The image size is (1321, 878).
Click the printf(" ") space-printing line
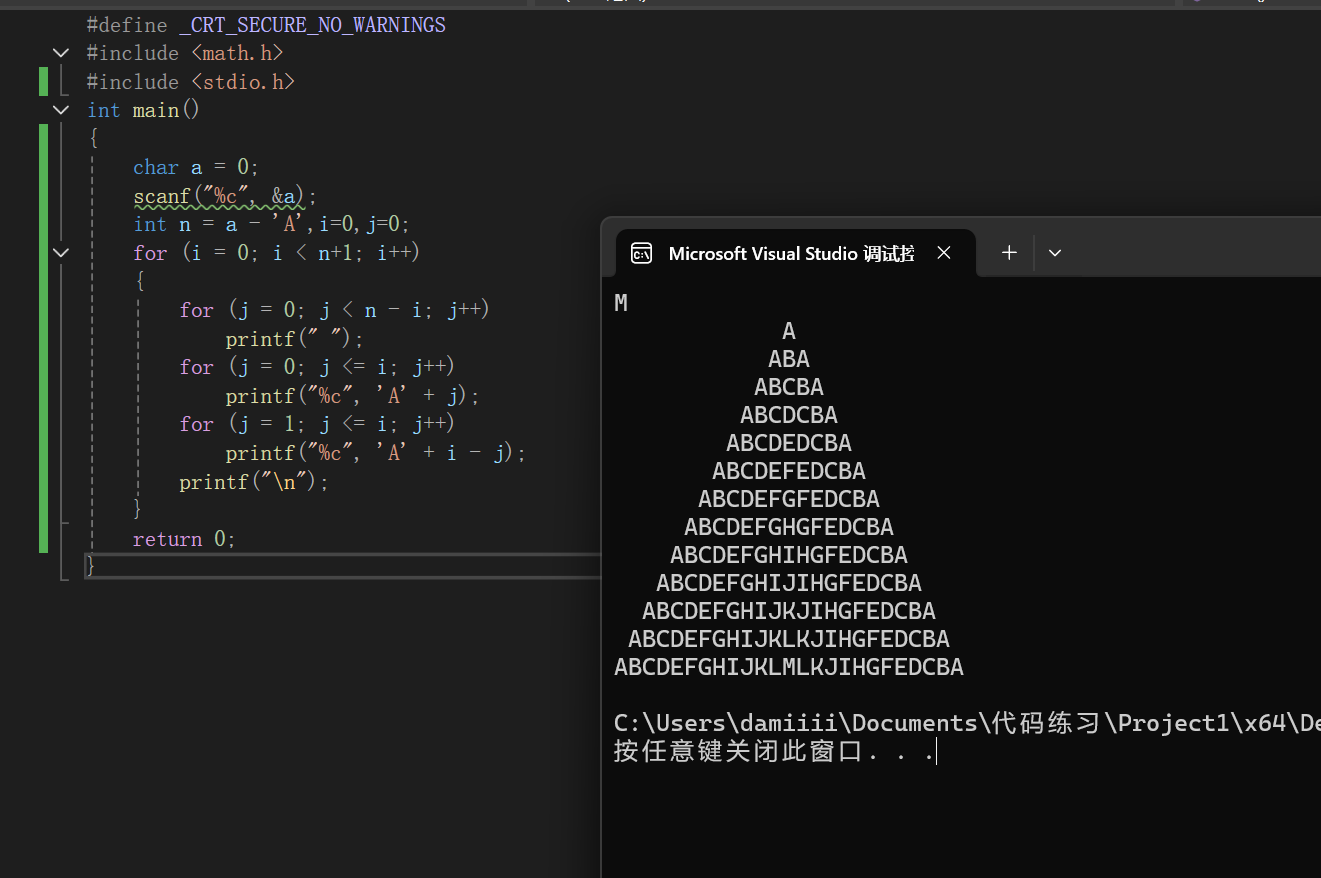click(x=295, y=339)
